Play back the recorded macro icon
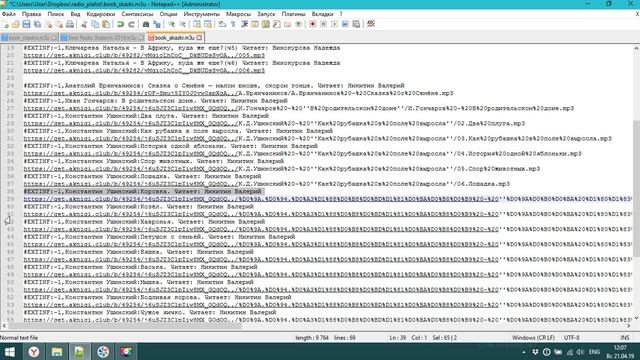The image size is (640, 360). tap(334, 24)
